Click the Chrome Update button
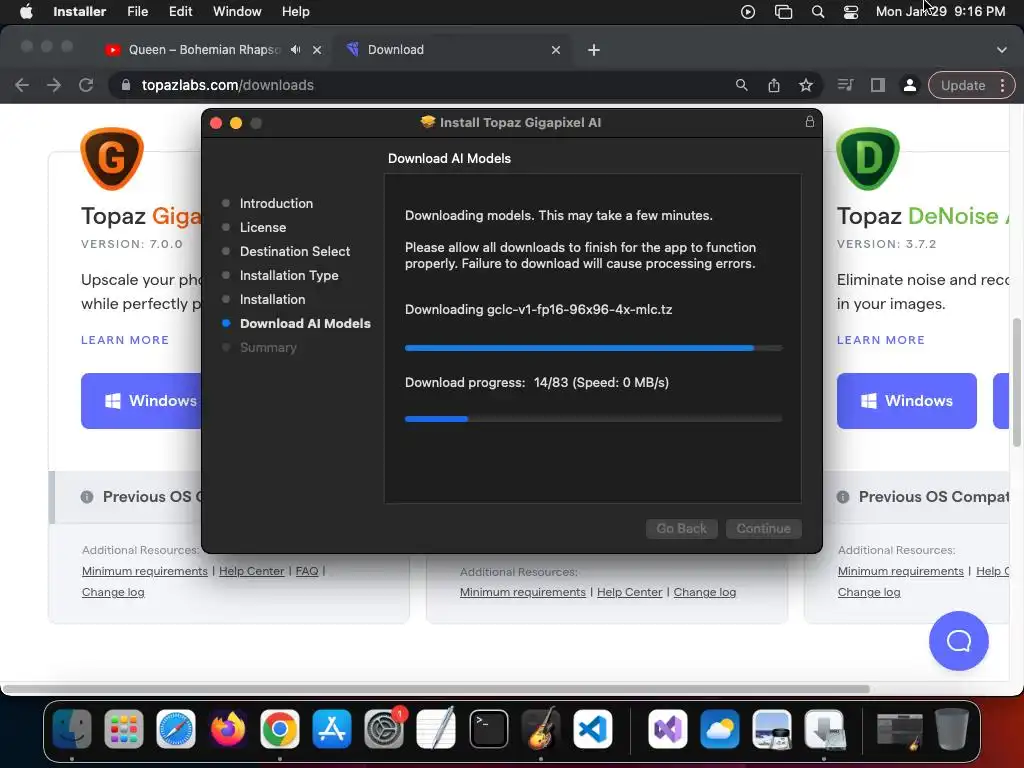 pos(963,85)
